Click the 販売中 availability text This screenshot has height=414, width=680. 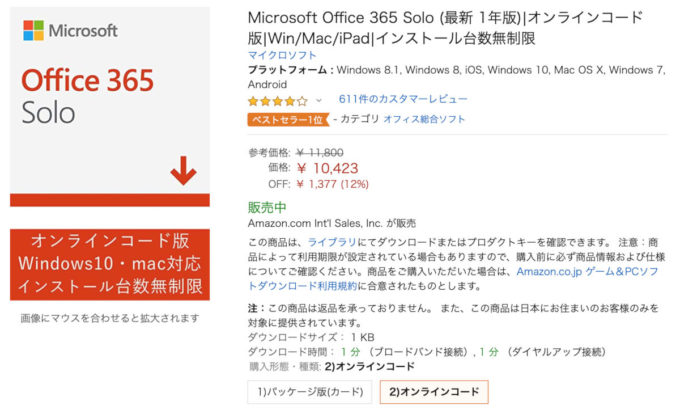point(267,208)
